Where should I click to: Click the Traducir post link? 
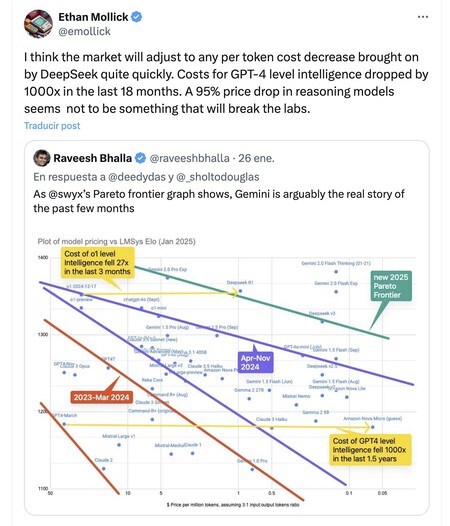coord(52,126)
